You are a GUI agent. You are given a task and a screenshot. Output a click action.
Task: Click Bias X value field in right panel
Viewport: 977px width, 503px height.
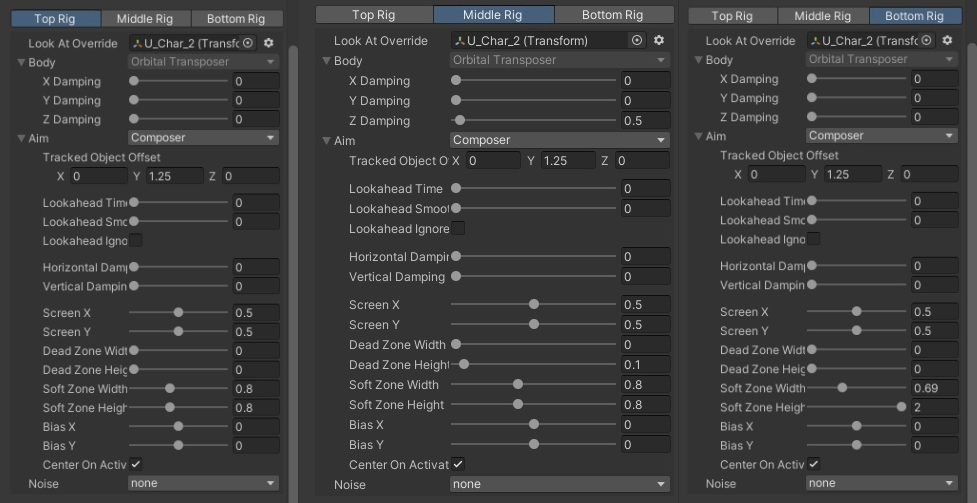[x=934, y=426]
